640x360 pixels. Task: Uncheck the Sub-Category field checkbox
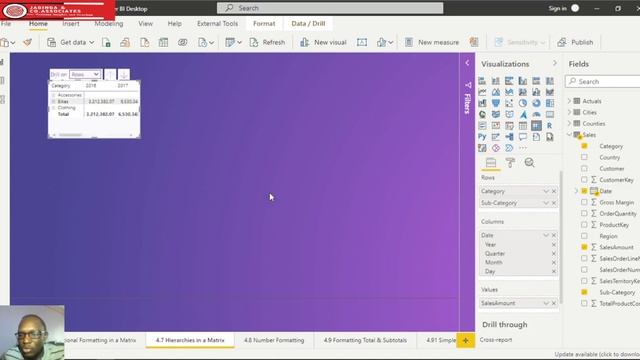584,292
